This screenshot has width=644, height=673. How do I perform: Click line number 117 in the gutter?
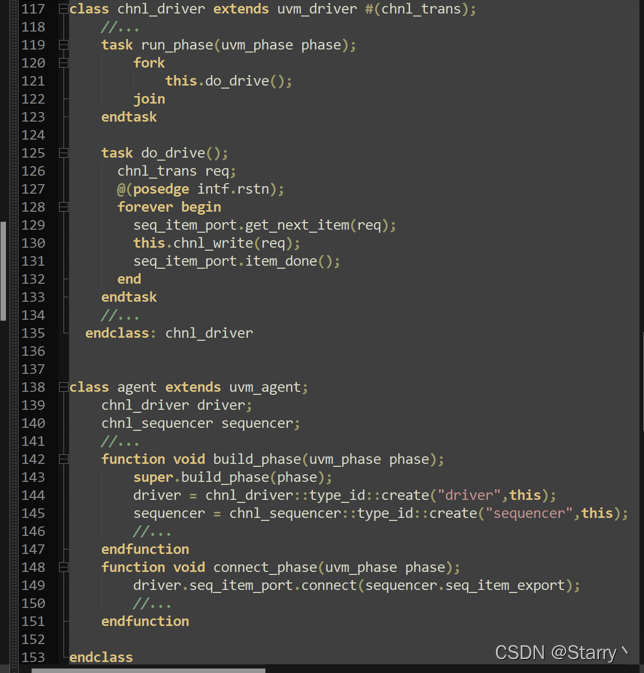pos(33,9)
